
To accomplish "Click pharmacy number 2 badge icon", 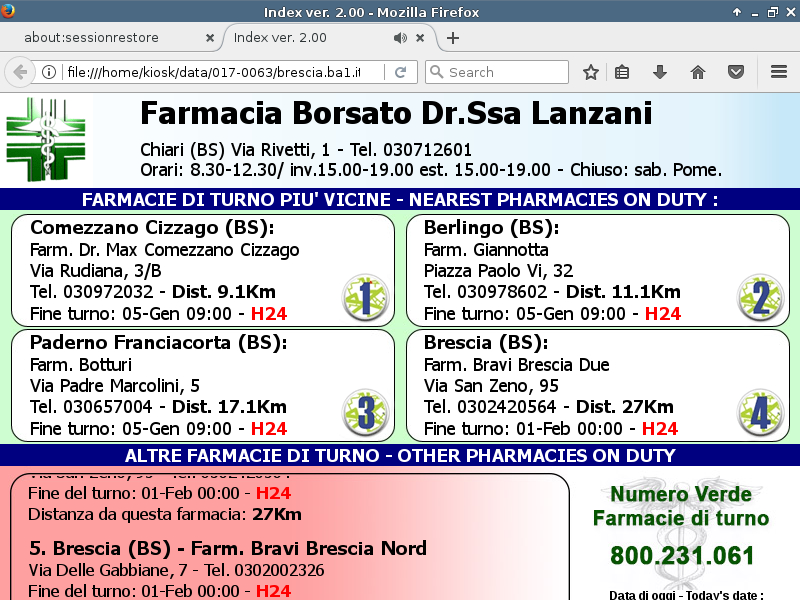I will (x=759, y=297).
